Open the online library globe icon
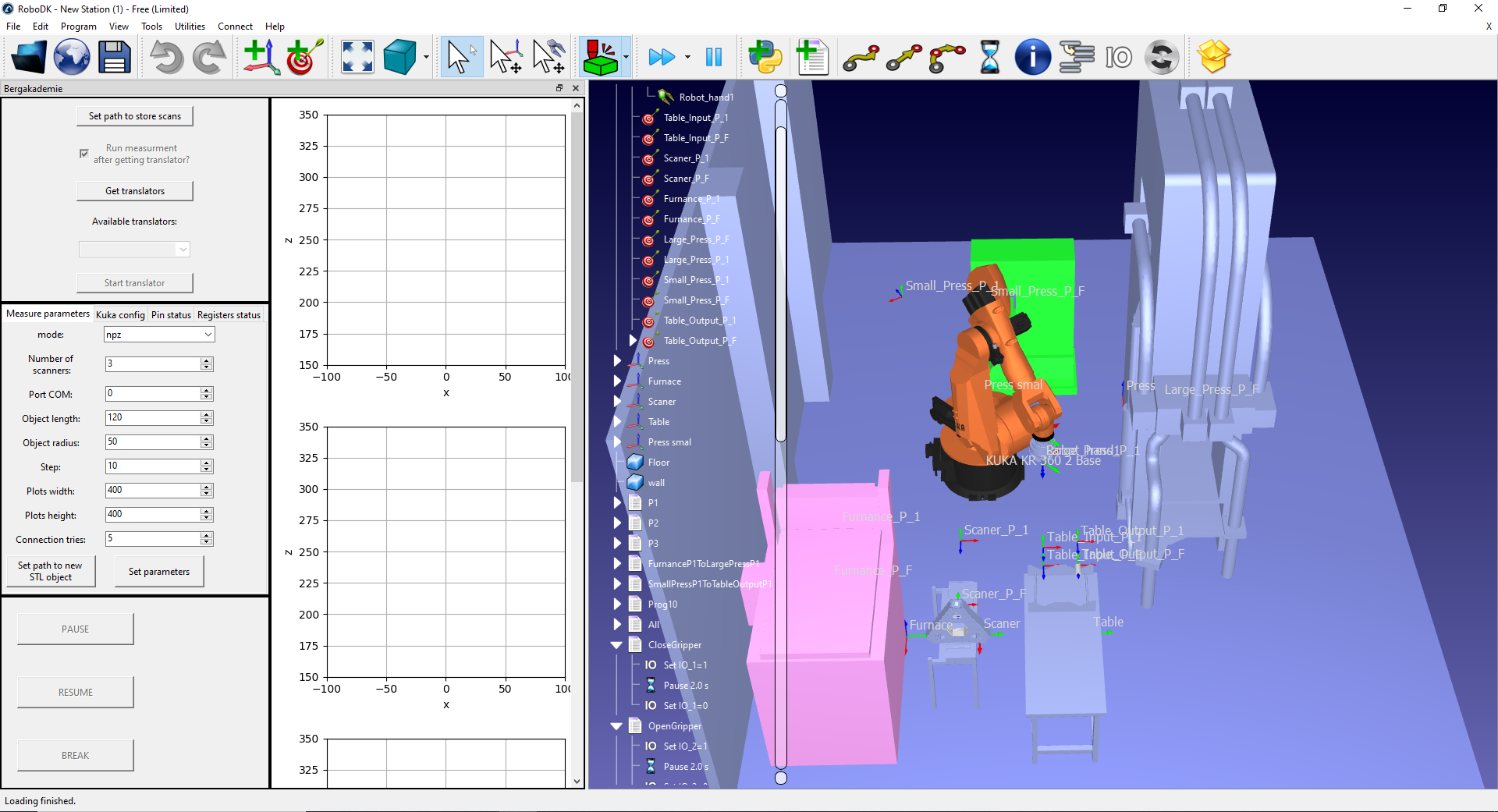The width and height of the screenshot is (1498, 812). (72, 57)
